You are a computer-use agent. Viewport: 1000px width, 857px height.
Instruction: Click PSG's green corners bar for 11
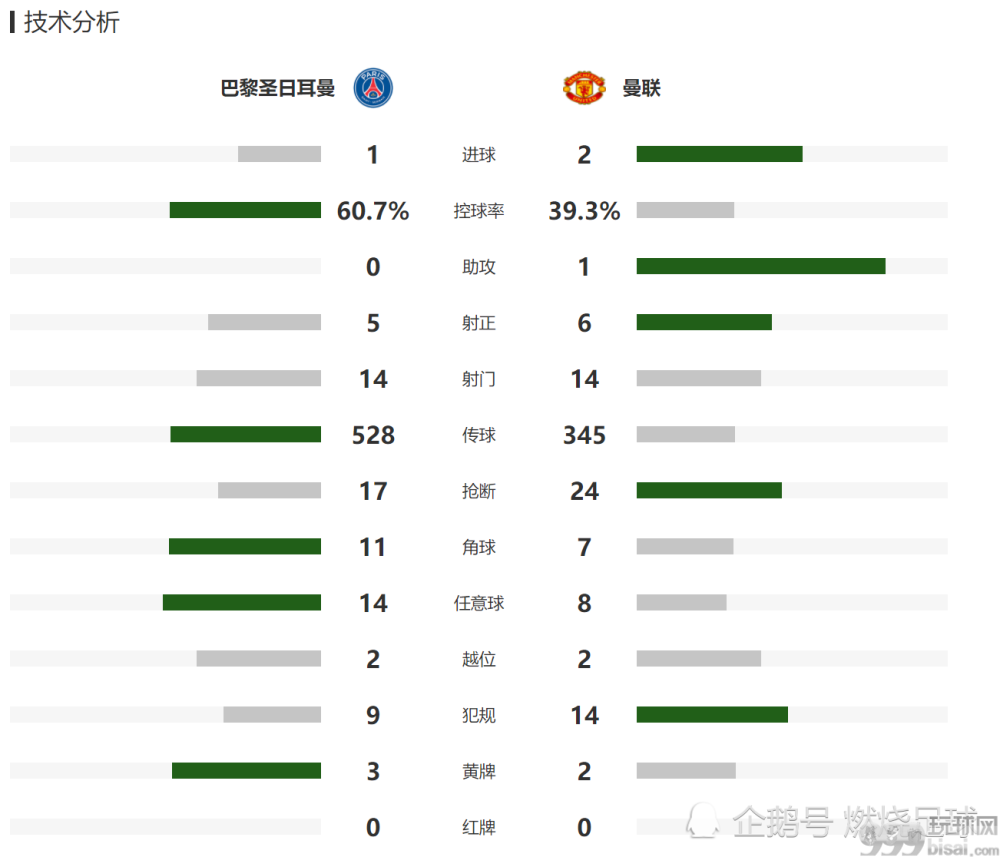(245, 546)
